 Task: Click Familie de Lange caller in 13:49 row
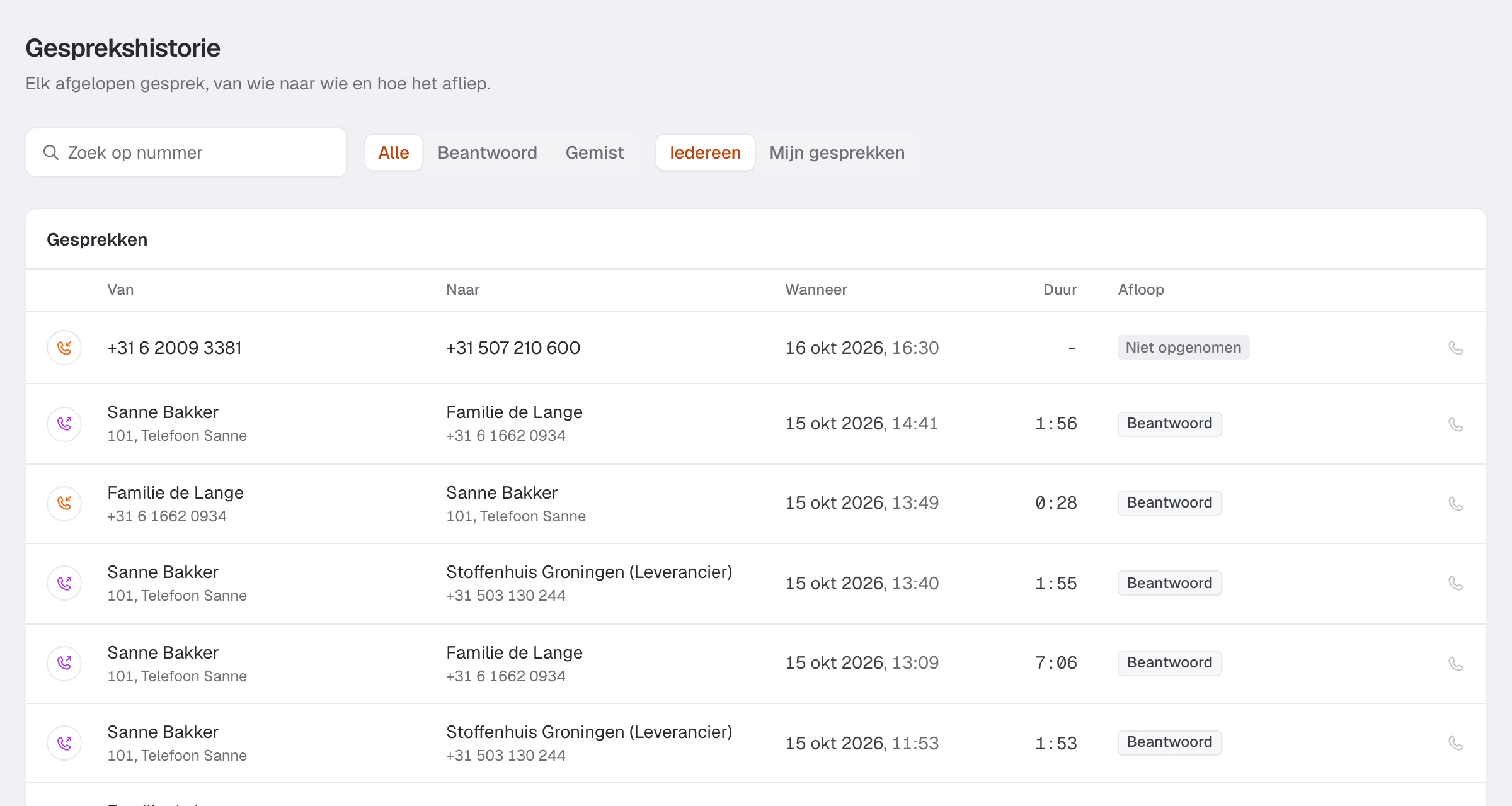175,493
